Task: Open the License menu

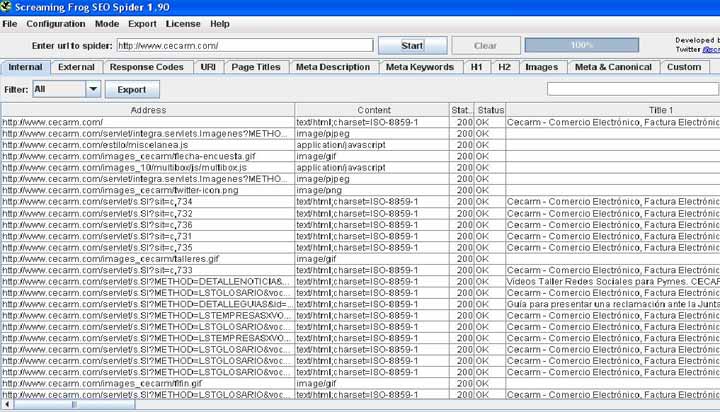Action: 183,23
